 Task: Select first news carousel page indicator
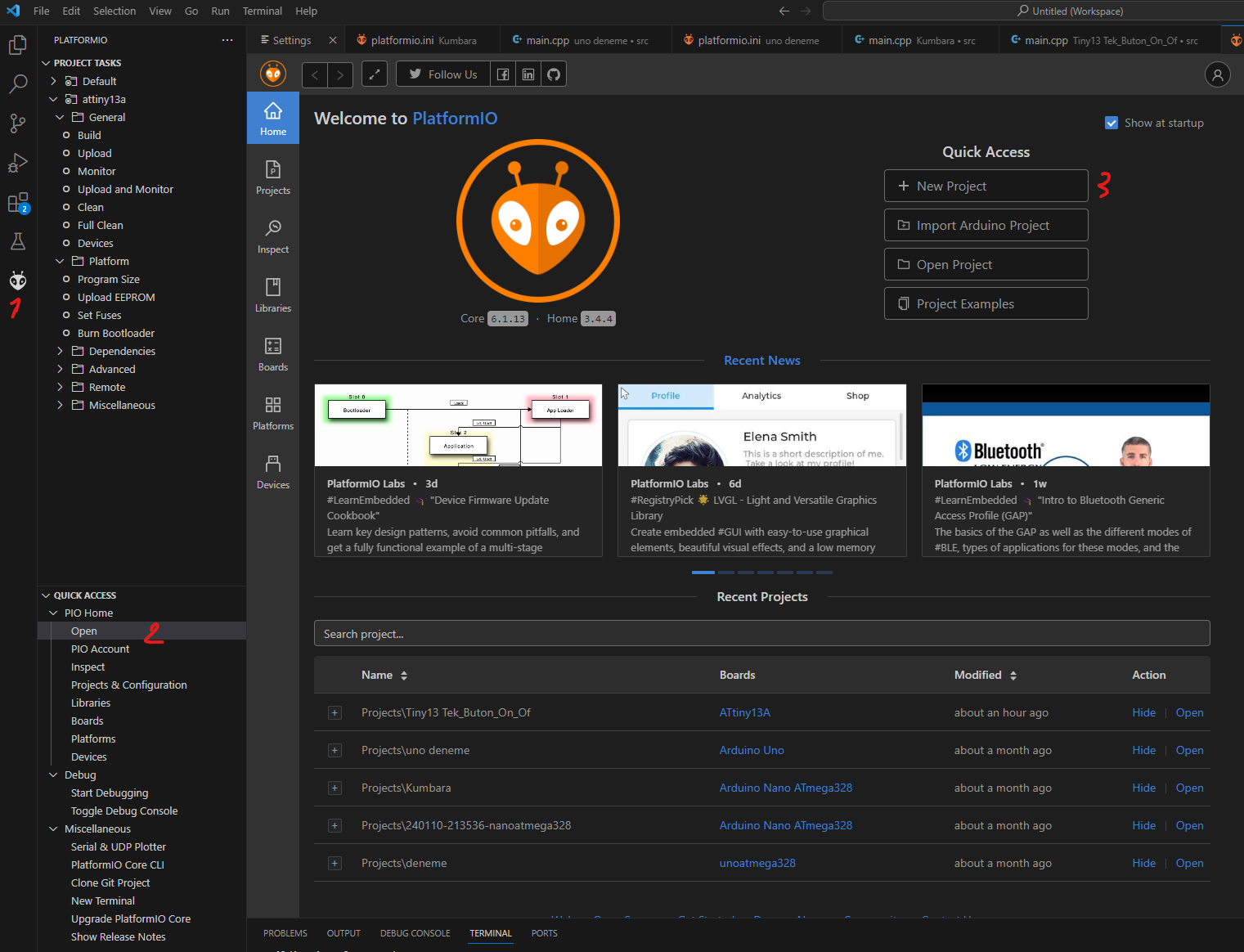703,573
